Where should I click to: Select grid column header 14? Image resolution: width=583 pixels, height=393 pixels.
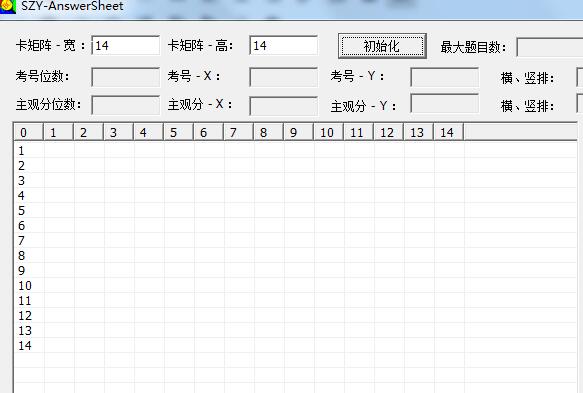[x=448, y=132]
